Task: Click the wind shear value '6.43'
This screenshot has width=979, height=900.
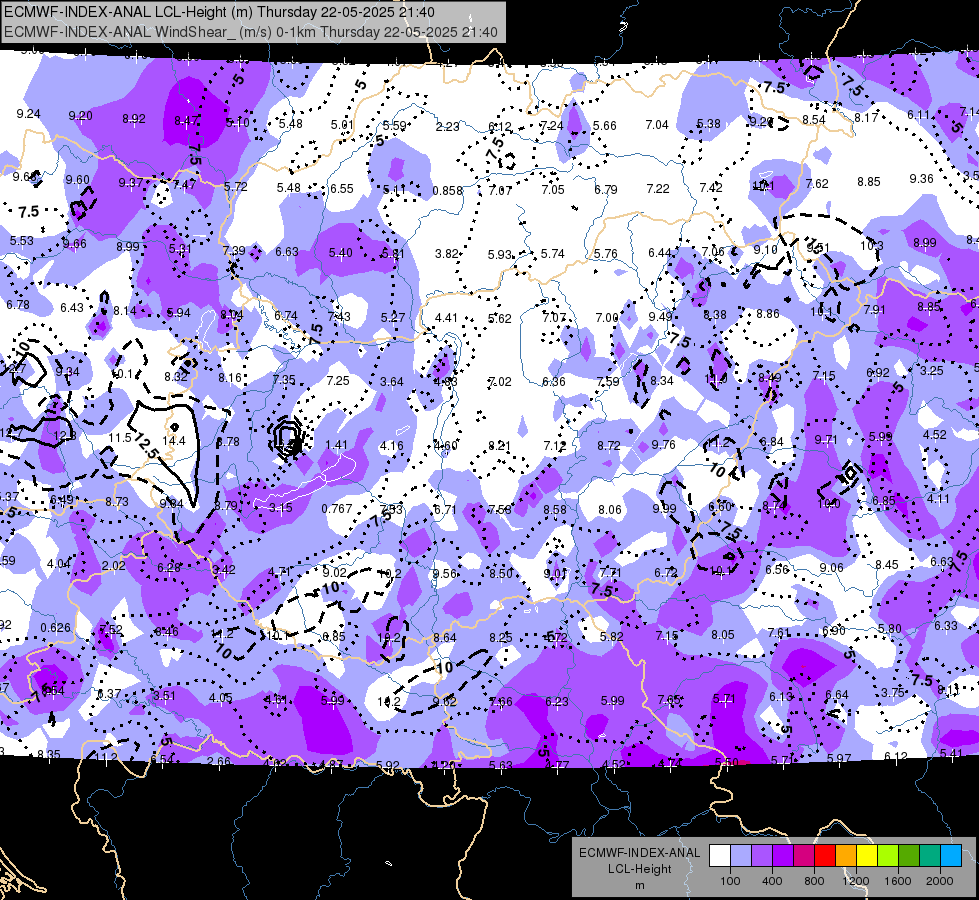Action: point(72,307)
